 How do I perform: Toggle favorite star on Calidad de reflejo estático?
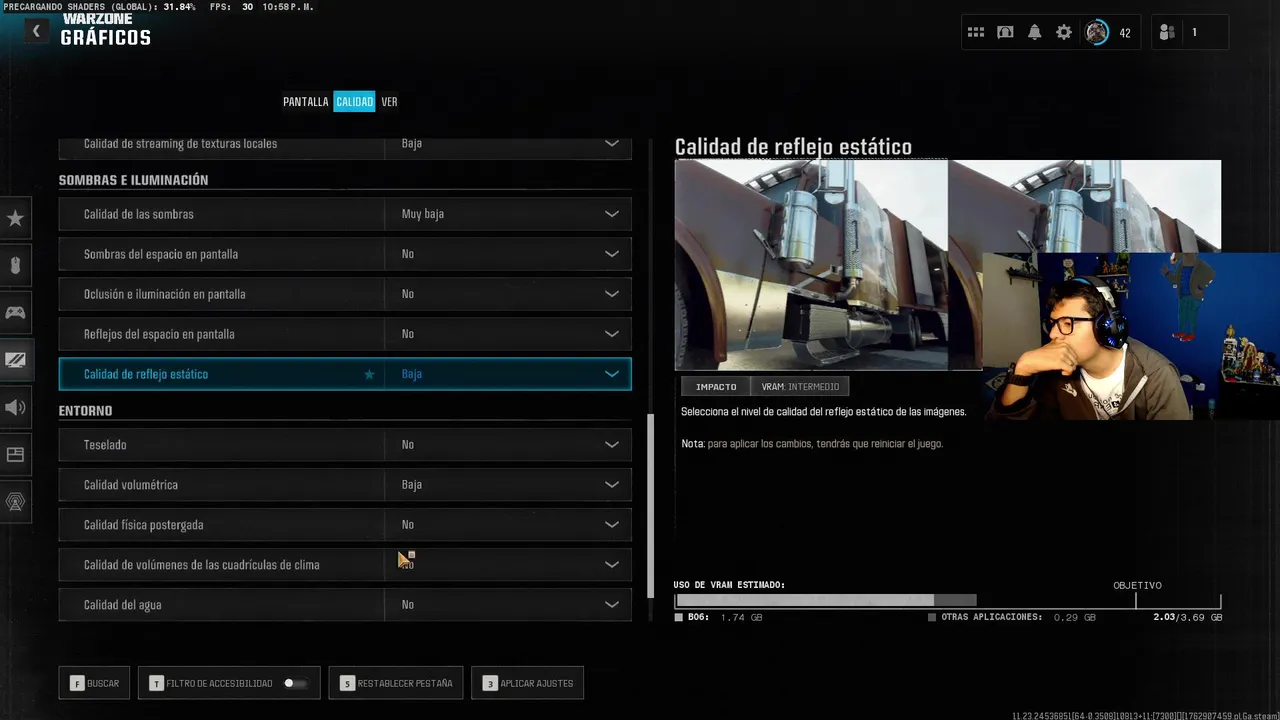pyautogui.click(x=369, y=374)
